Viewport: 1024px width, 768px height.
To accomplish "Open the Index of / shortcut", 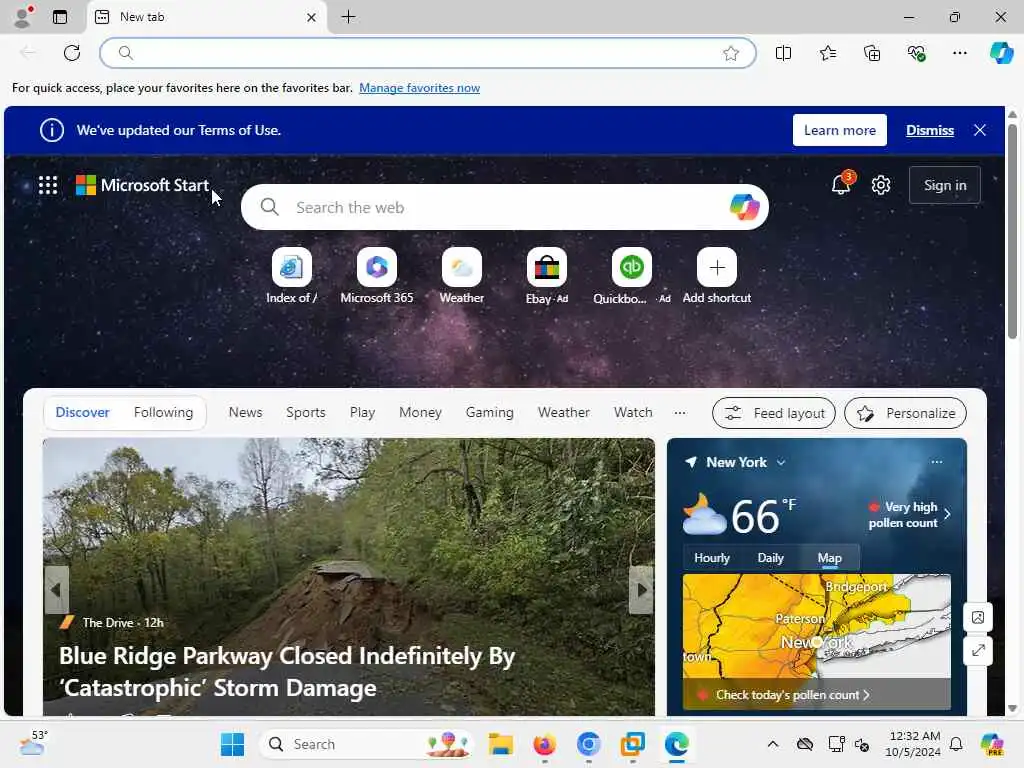I will click(292, 276).
